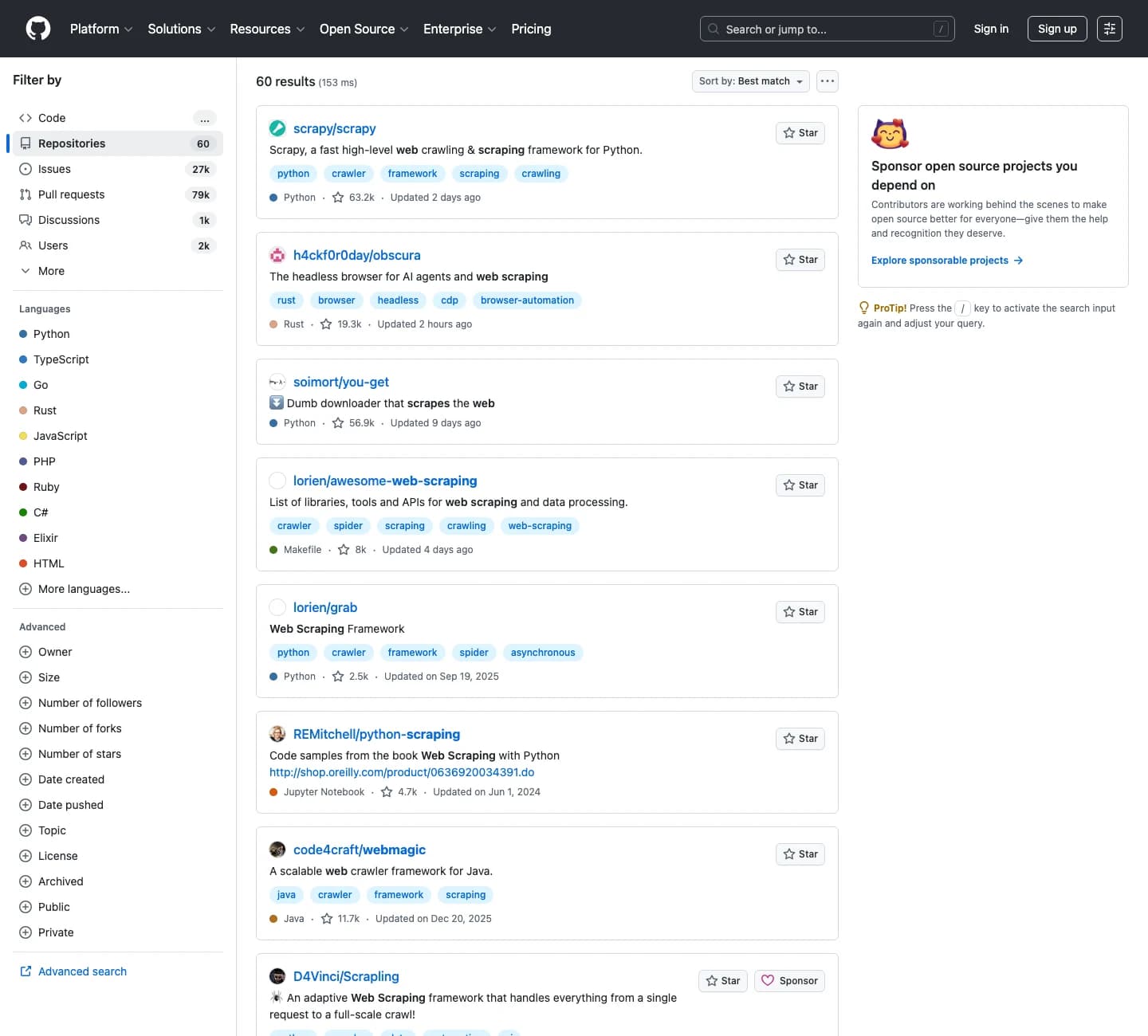This screenshot has width=1148, height=1036.
Task: Click the code4craft/webmagic avatar
Action: click(277, 850)
